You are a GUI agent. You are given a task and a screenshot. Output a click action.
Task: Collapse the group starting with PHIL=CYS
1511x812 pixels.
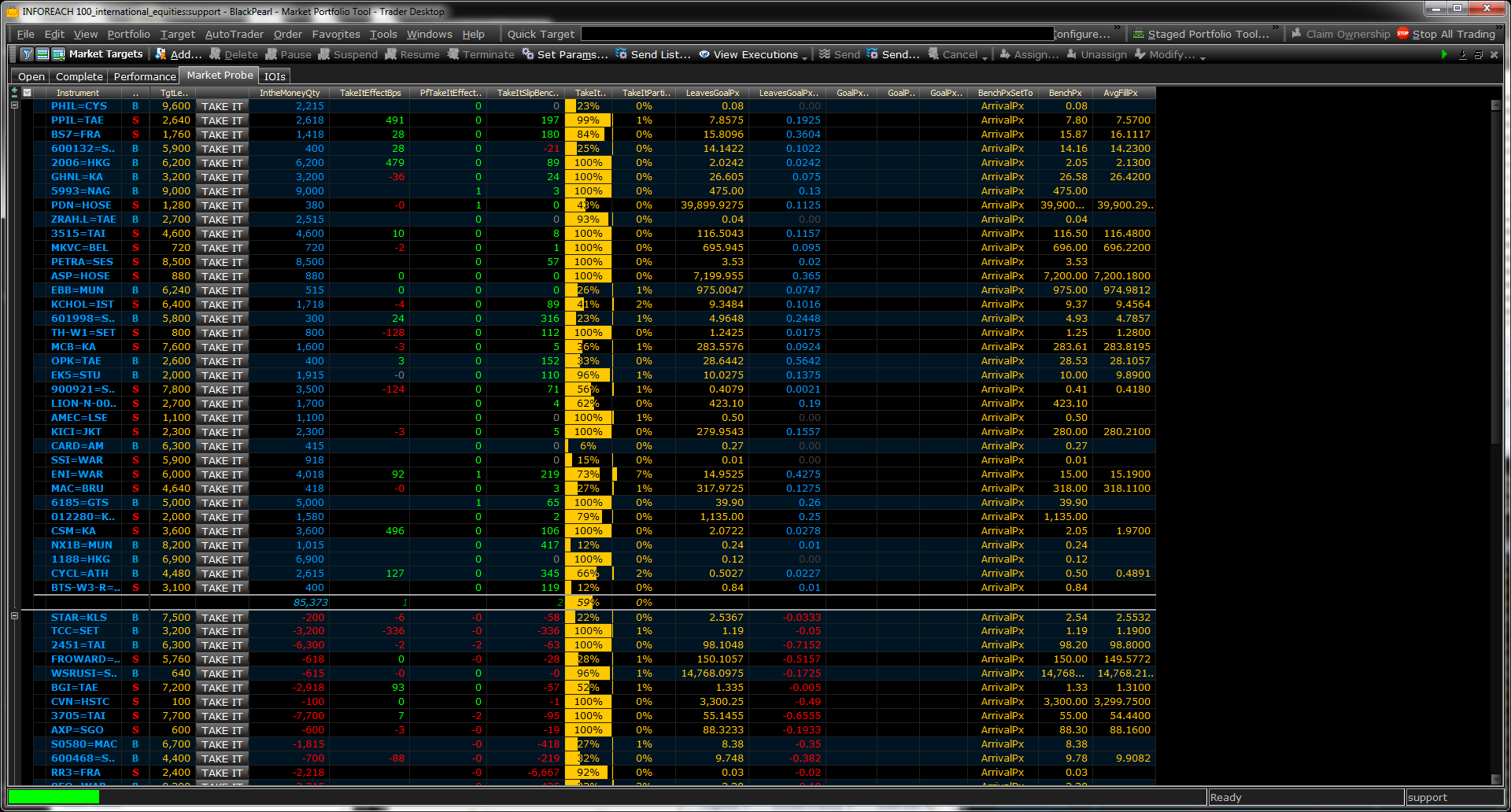14,105
